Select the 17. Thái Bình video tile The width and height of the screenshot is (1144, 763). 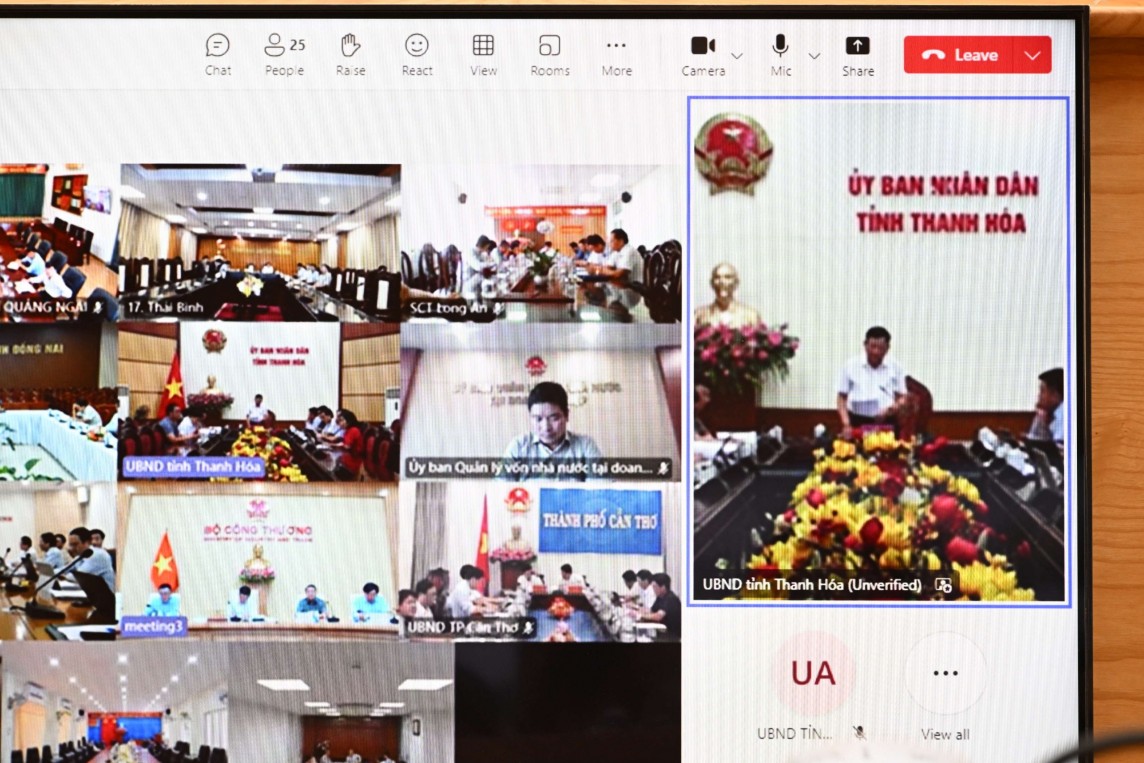tap(259, 242)
